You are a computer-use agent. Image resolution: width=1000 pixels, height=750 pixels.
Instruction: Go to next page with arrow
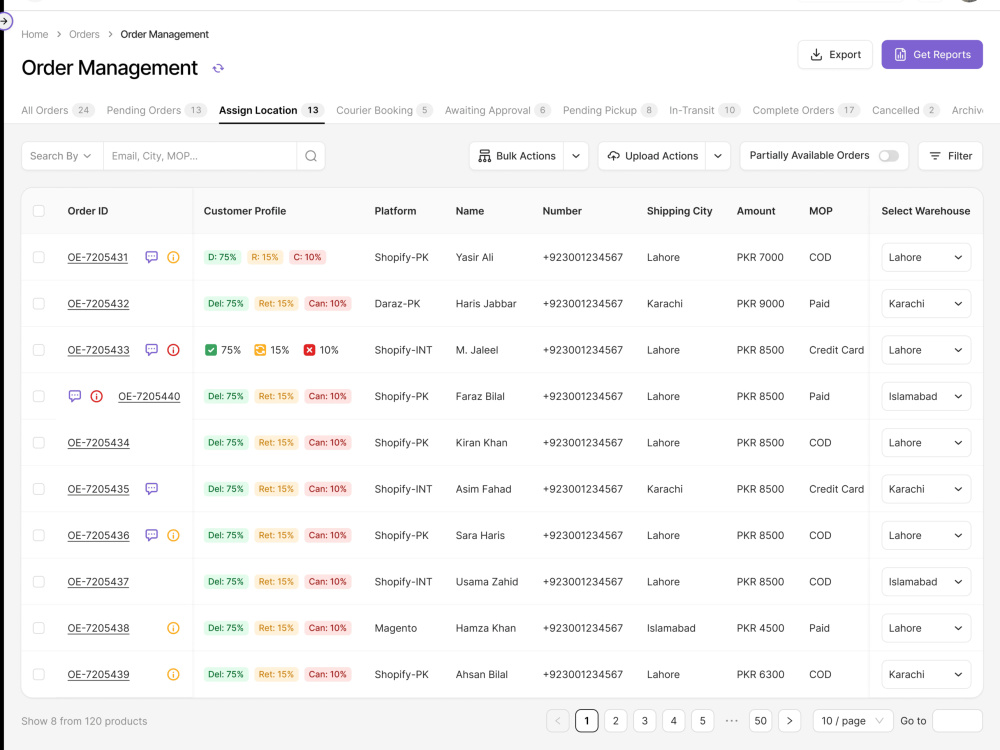(x=790, y=721)
